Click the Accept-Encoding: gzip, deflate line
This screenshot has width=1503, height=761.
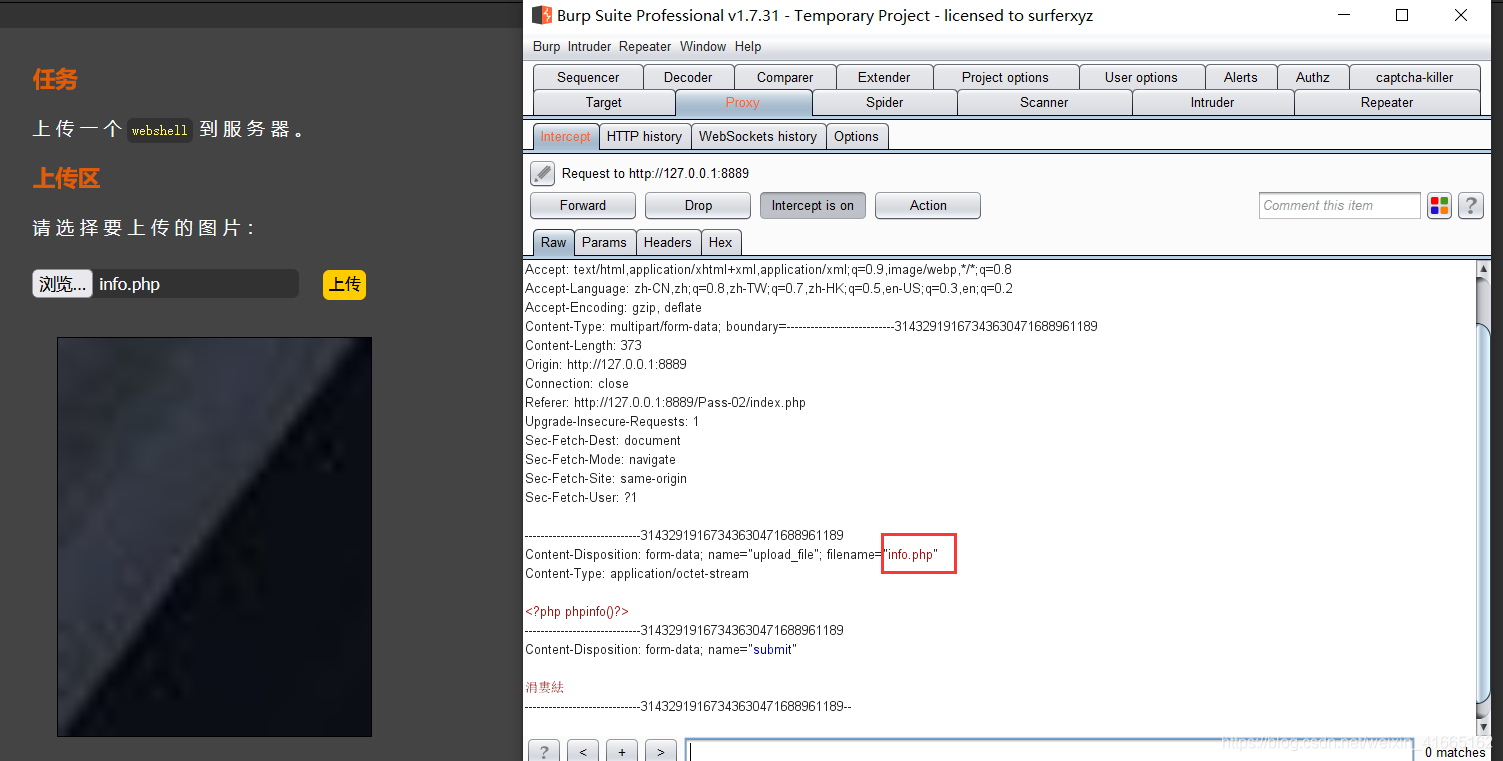coord(613,307)
